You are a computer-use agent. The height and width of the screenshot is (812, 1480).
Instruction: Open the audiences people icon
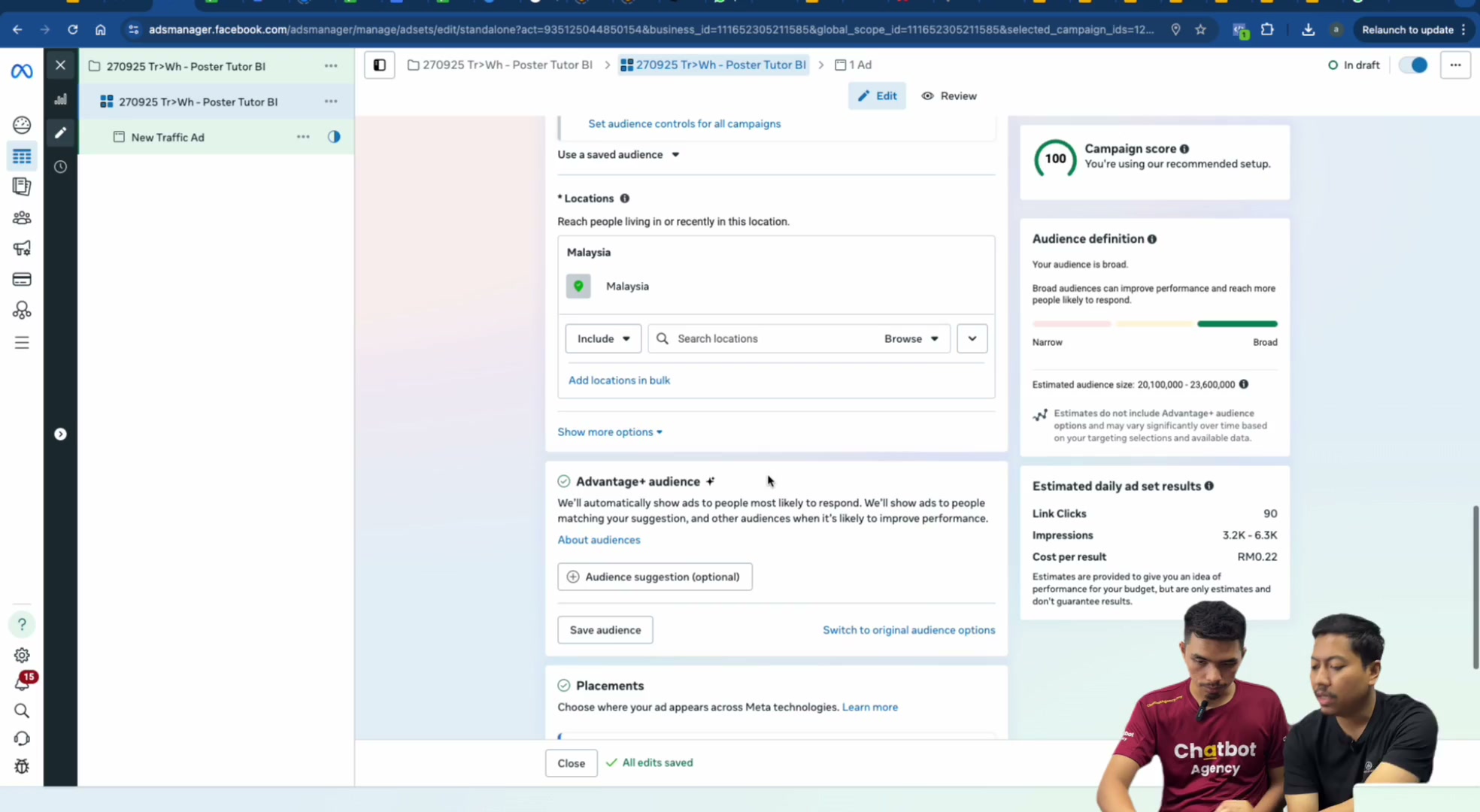tap(22, 218)
